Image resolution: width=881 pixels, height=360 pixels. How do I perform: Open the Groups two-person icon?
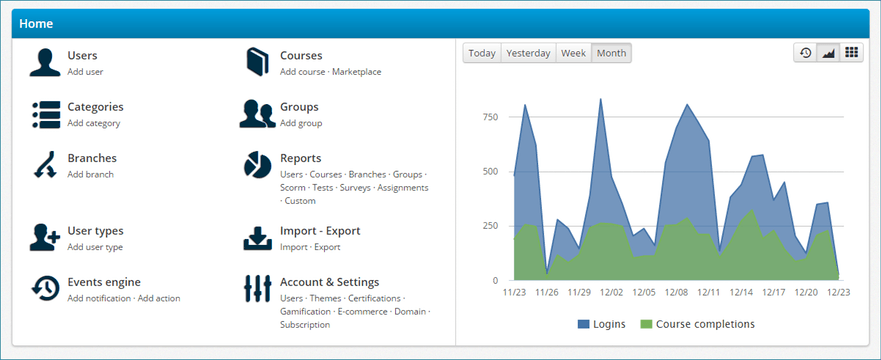point(257,114)
